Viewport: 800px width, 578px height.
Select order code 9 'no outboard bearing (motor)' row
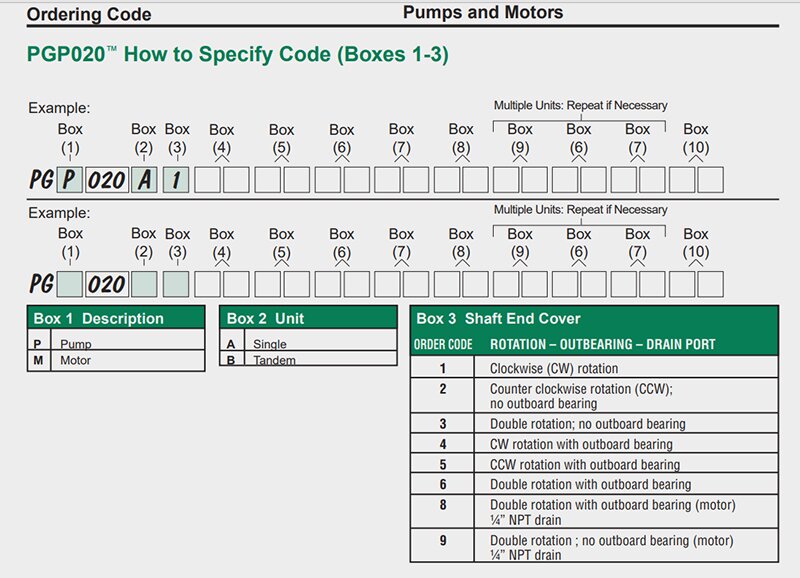594,546
